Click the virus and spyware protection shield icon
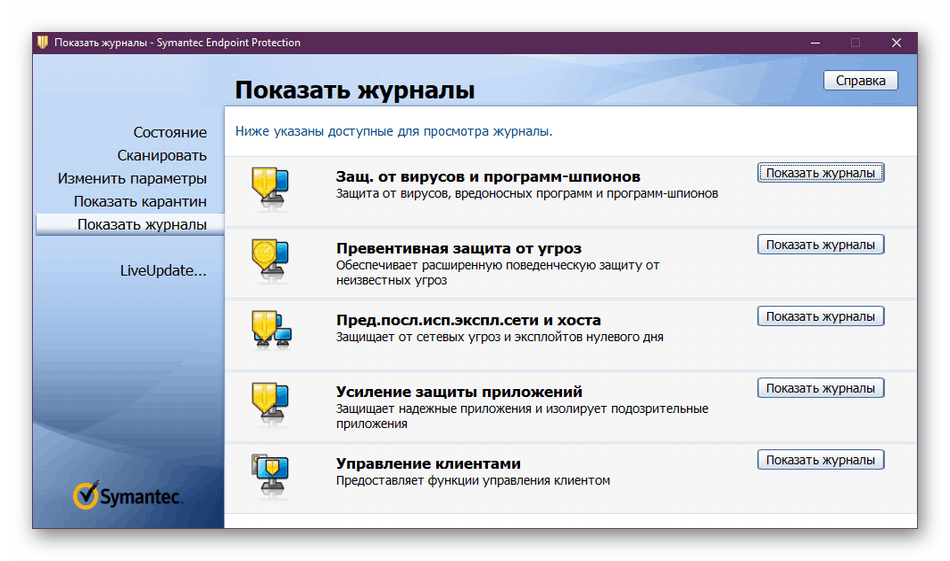Viewport: 950px width, 561px height. (x=270, y=187)
